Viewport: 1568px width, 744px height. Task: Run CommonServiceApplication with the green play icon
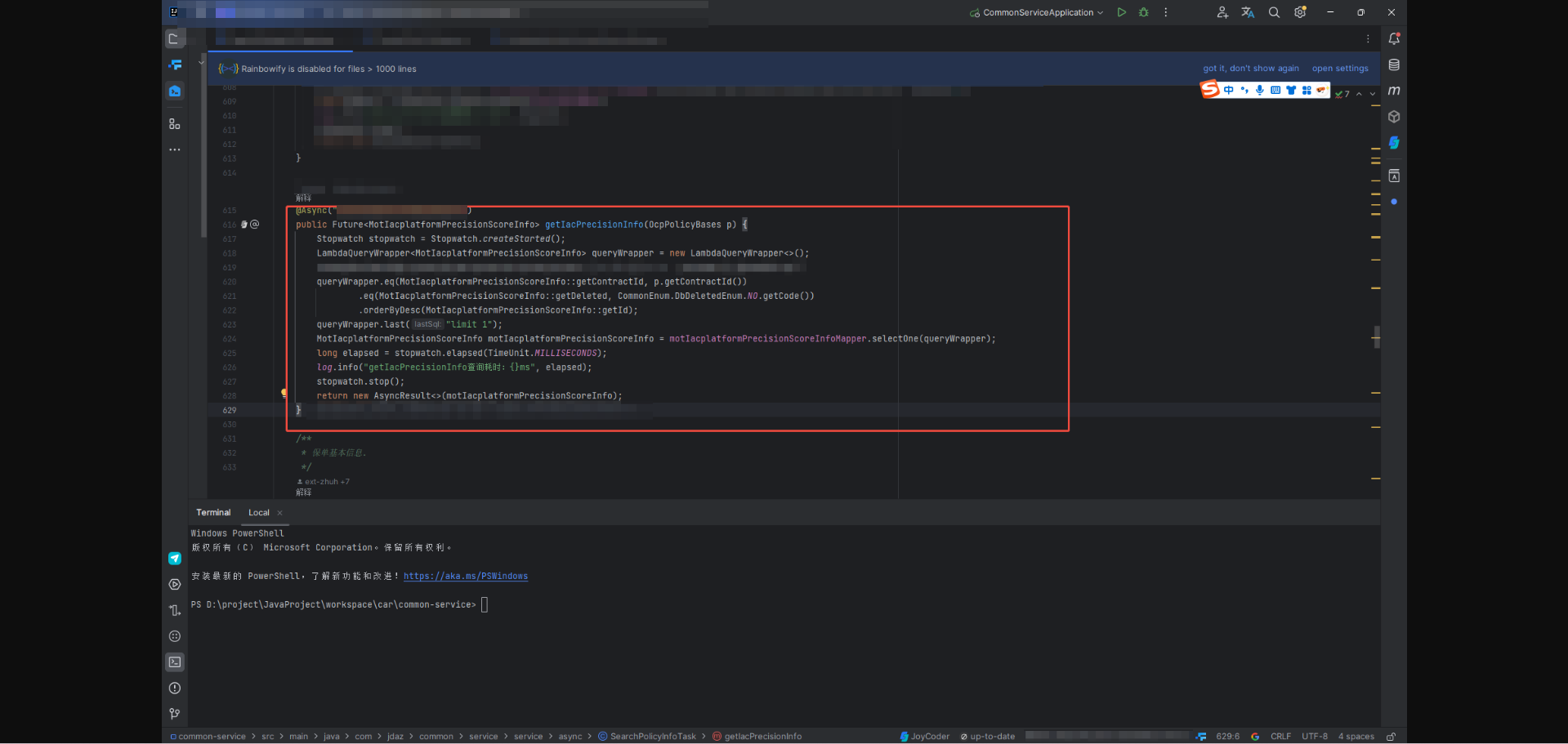point(1121,12)
